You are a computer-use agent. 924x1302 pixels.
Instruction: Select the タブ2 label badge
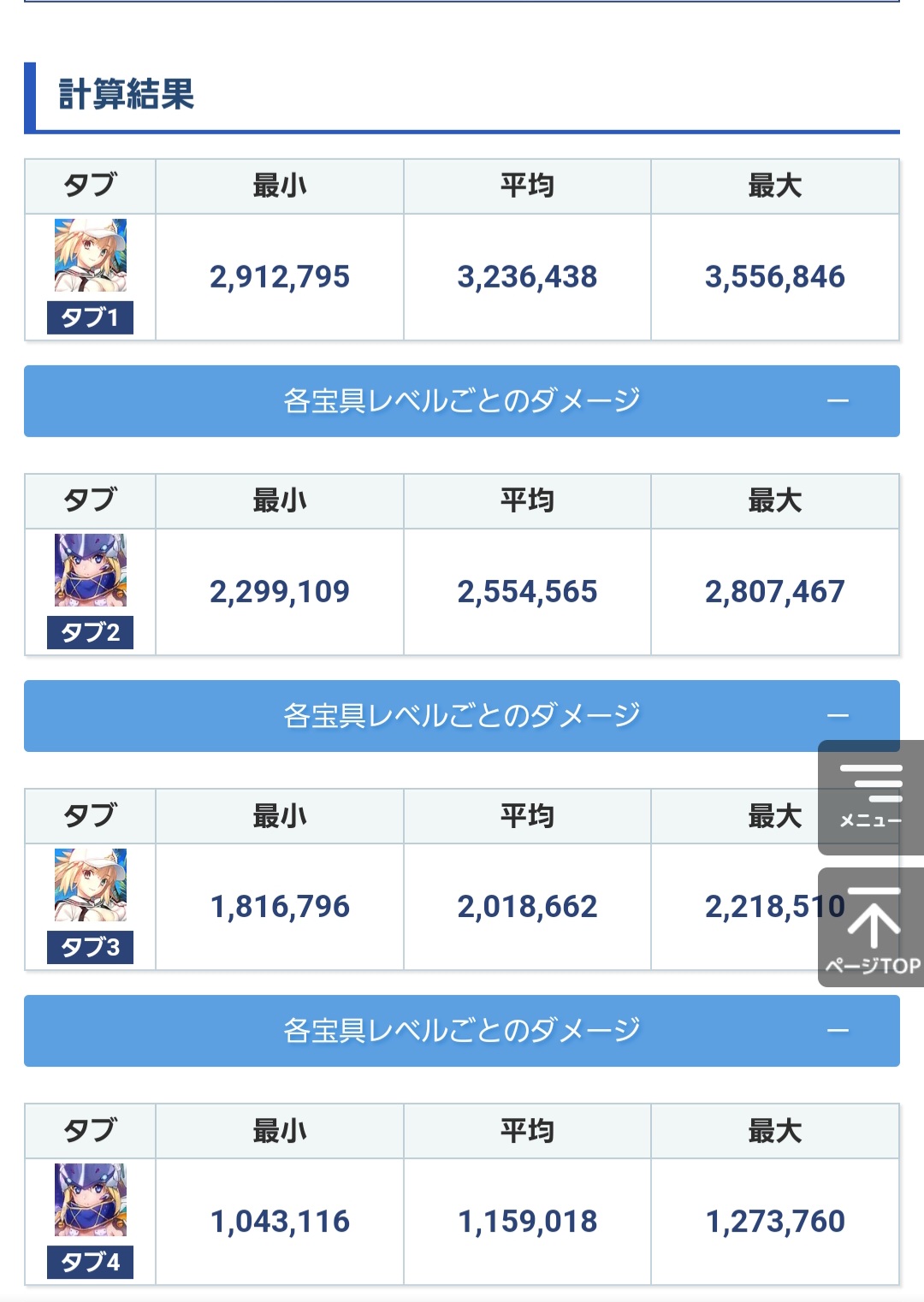tap(90, 633)
